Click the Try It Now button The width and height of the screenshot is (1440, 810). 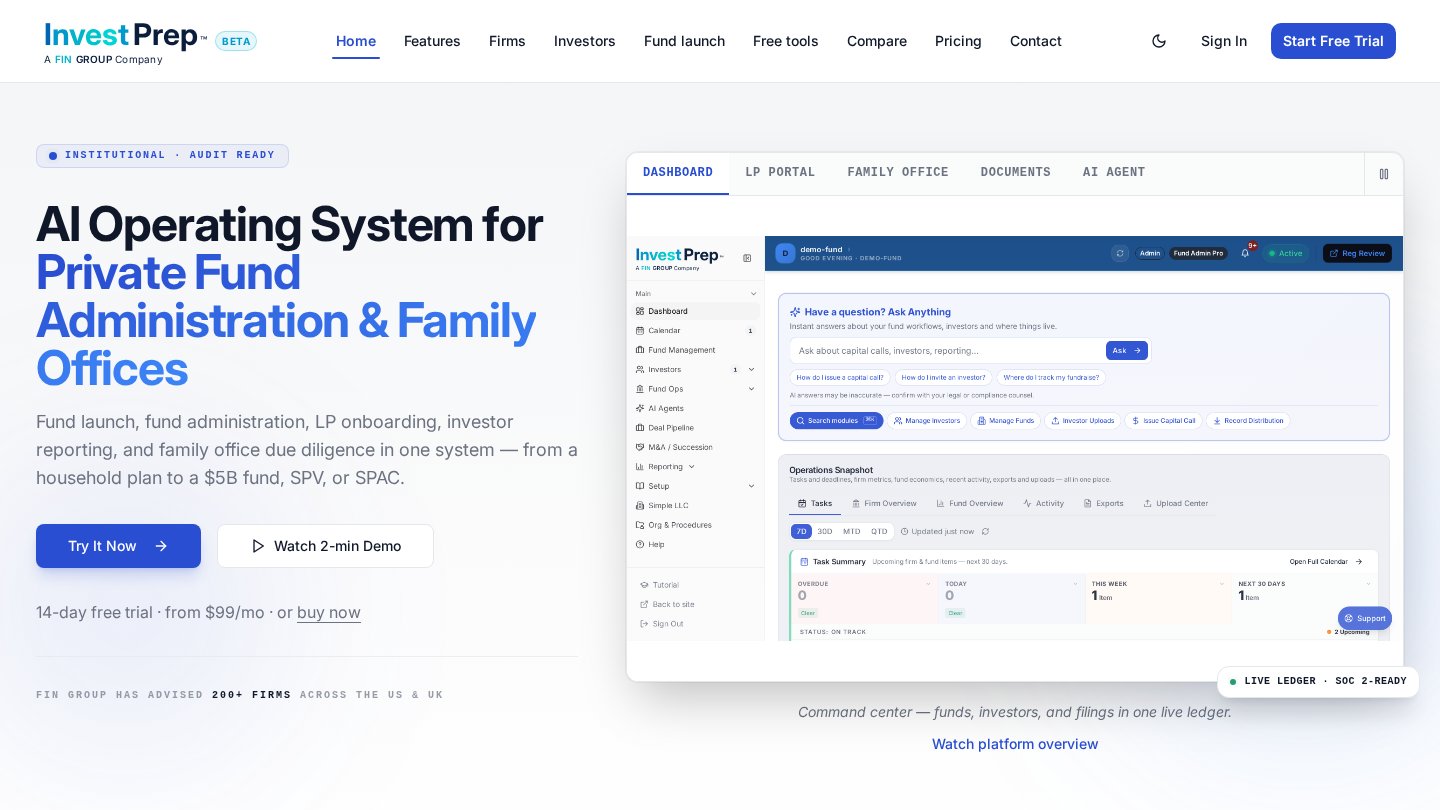tap(118, 546)
